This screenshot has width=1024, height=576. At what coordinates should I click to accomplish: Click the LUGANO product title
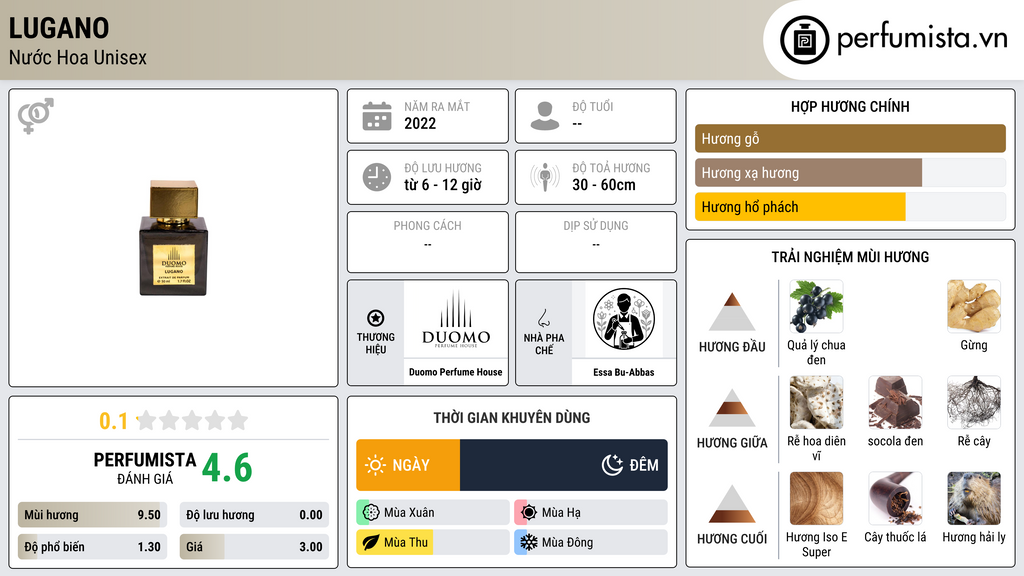tap(59, 29)
